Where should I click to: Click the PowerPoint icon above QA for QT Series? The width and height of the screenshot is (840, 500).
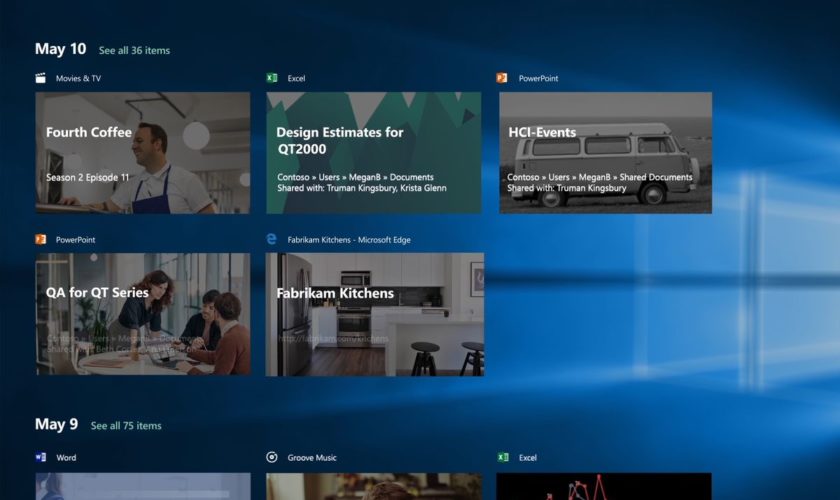point(41,240)
